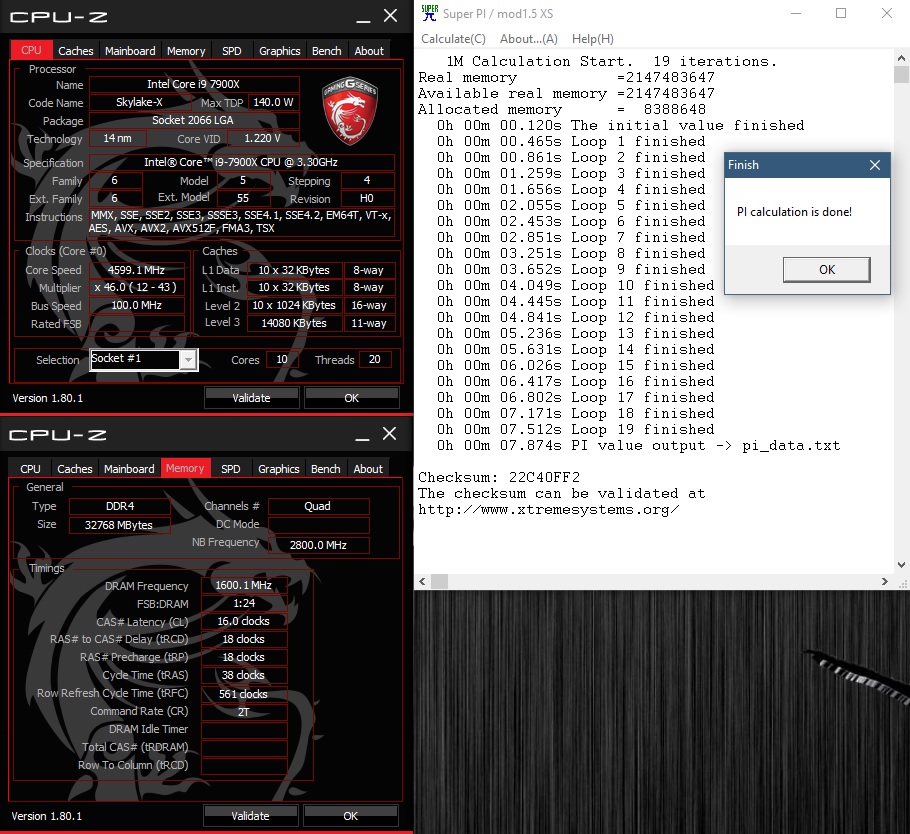Click OK in bottom CPU-Z window
This screenshot has width=910, height=834.
pyautogui.click(x=351, y=815)
